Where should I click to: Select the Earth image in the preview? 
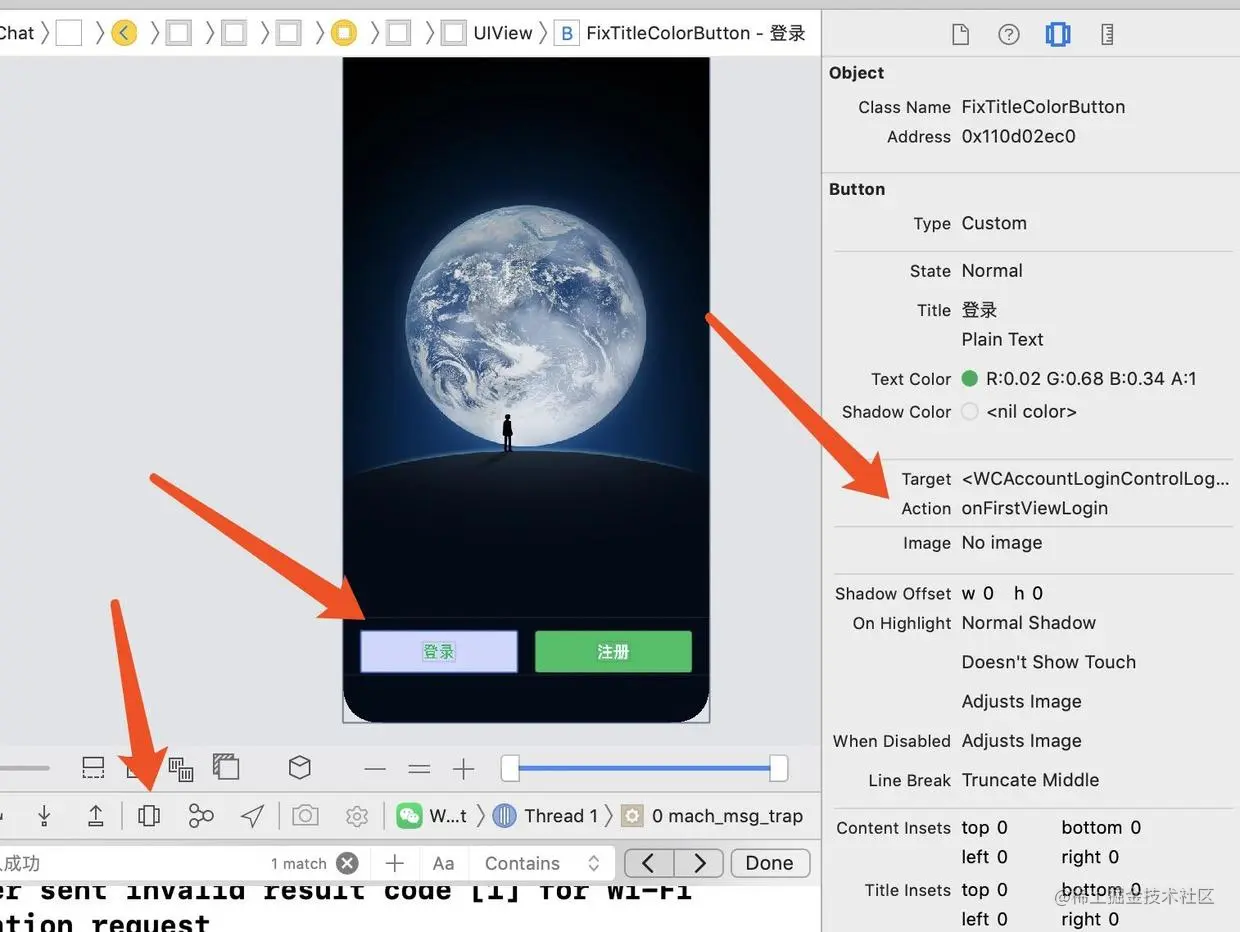(x=526, y=326)
